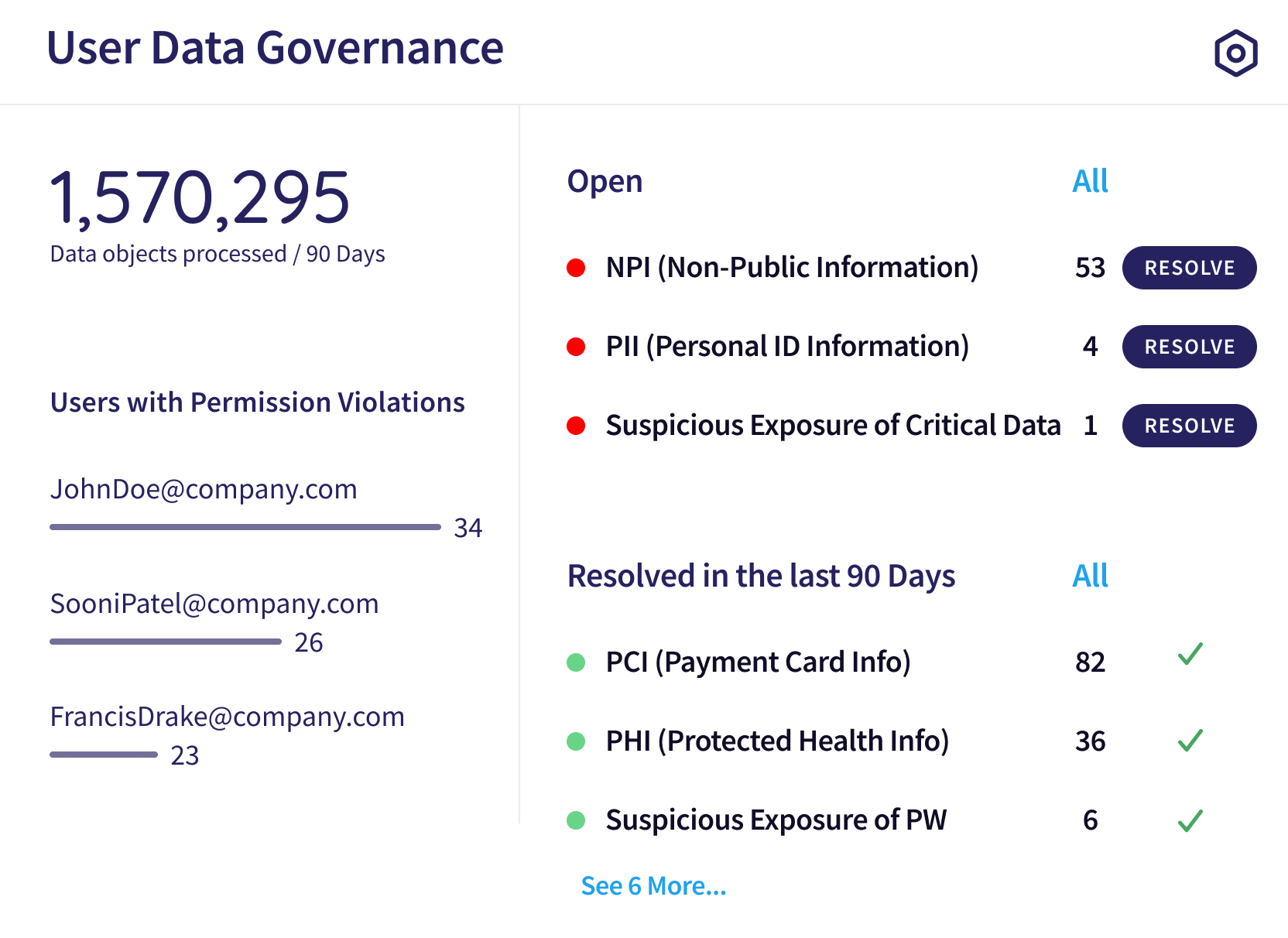Click red dot beside Suspicious Exposure of Critical Data

tap(576, 426)
